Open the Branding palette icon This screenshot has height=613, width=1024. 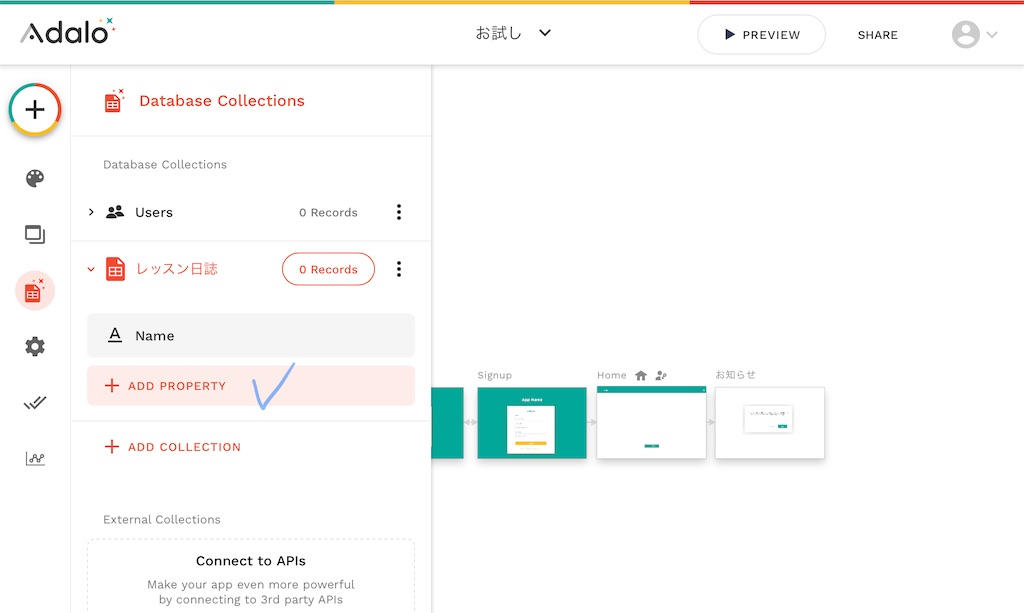(x=35, y=178)
